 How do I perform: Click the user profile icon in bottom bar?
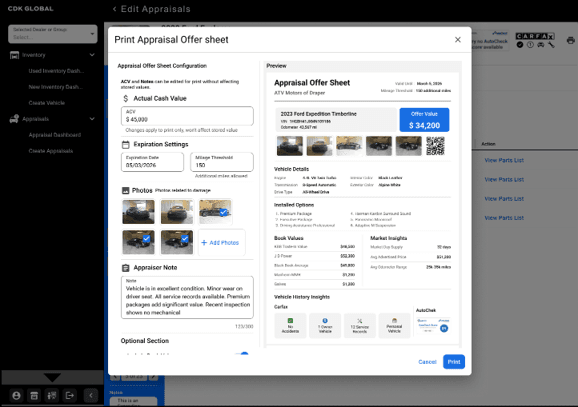(16, 396)
